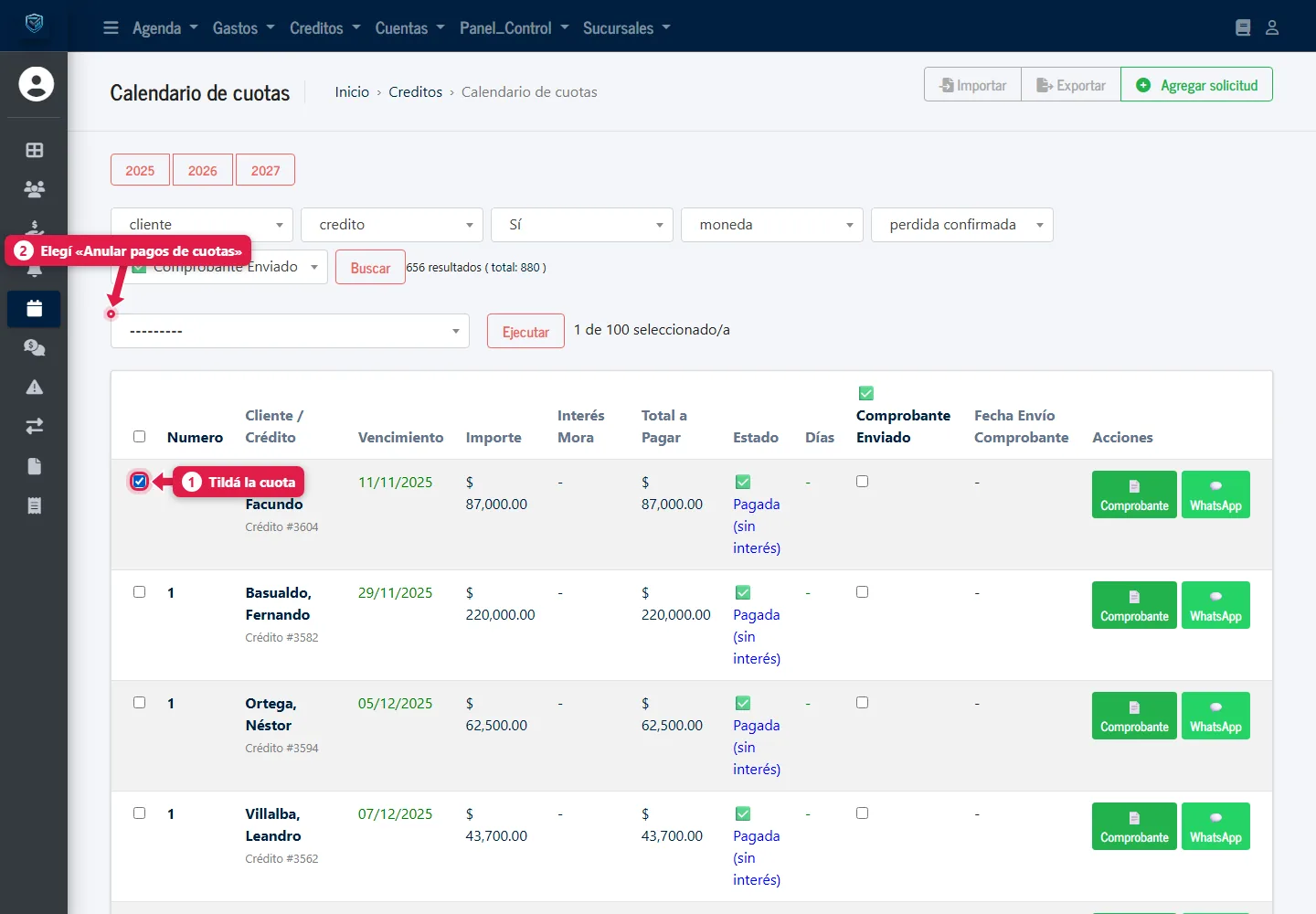
Task: Select the calendar icon in the sidebar
Action: point(35,309)
